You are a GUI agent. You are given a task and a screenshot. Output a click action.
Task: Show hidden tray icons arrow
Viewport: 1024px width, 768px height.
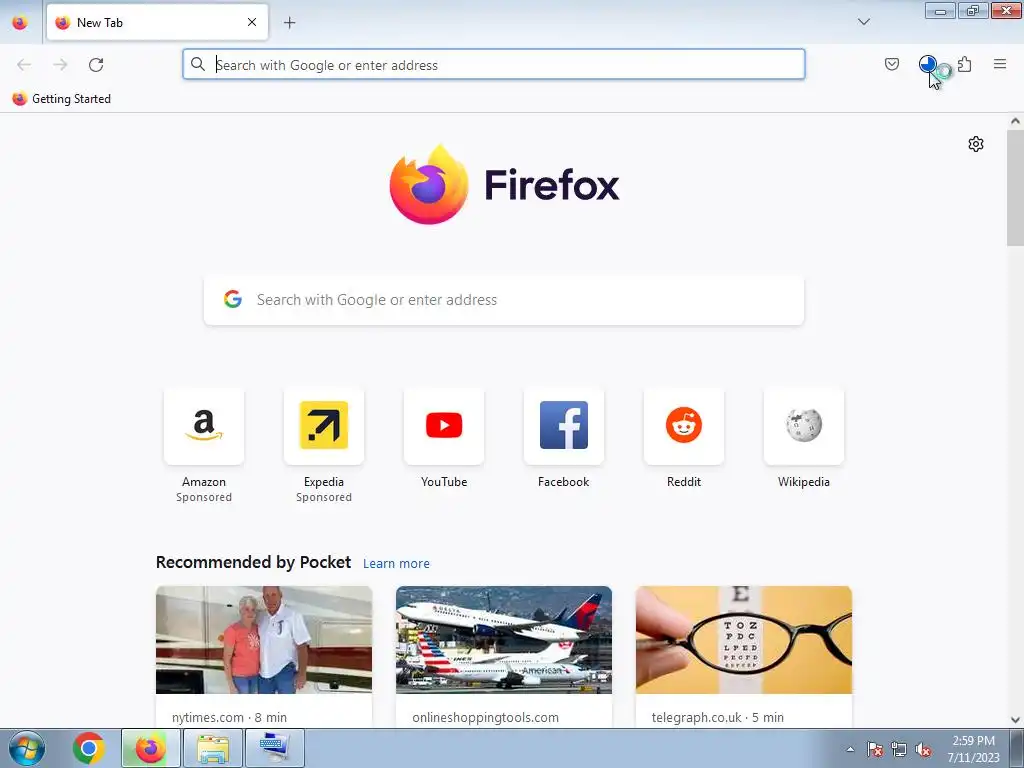(x=850, y=749)
